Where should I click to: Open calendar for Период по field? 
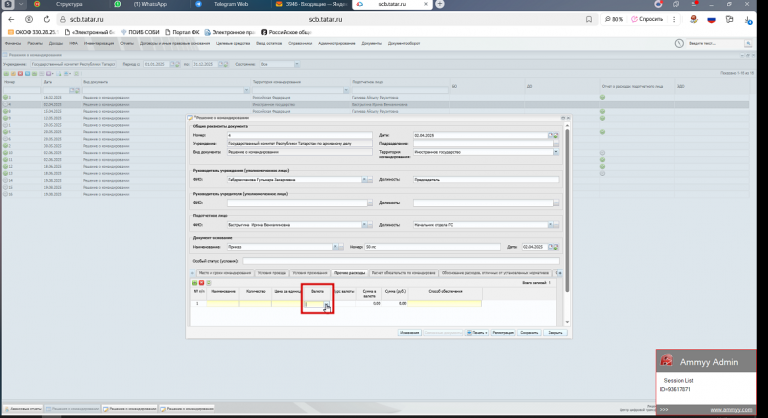221,64
